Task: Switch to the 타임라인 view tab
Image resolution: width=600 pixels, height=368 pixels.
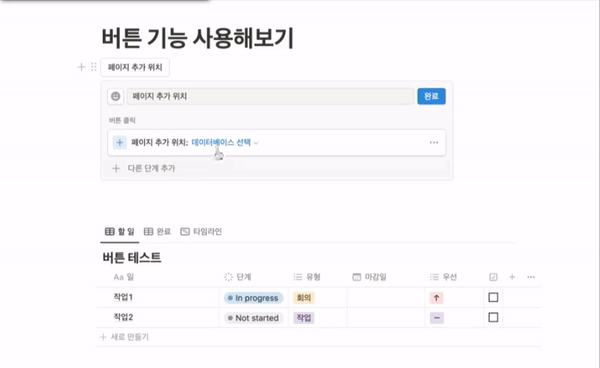Action: 201,231
